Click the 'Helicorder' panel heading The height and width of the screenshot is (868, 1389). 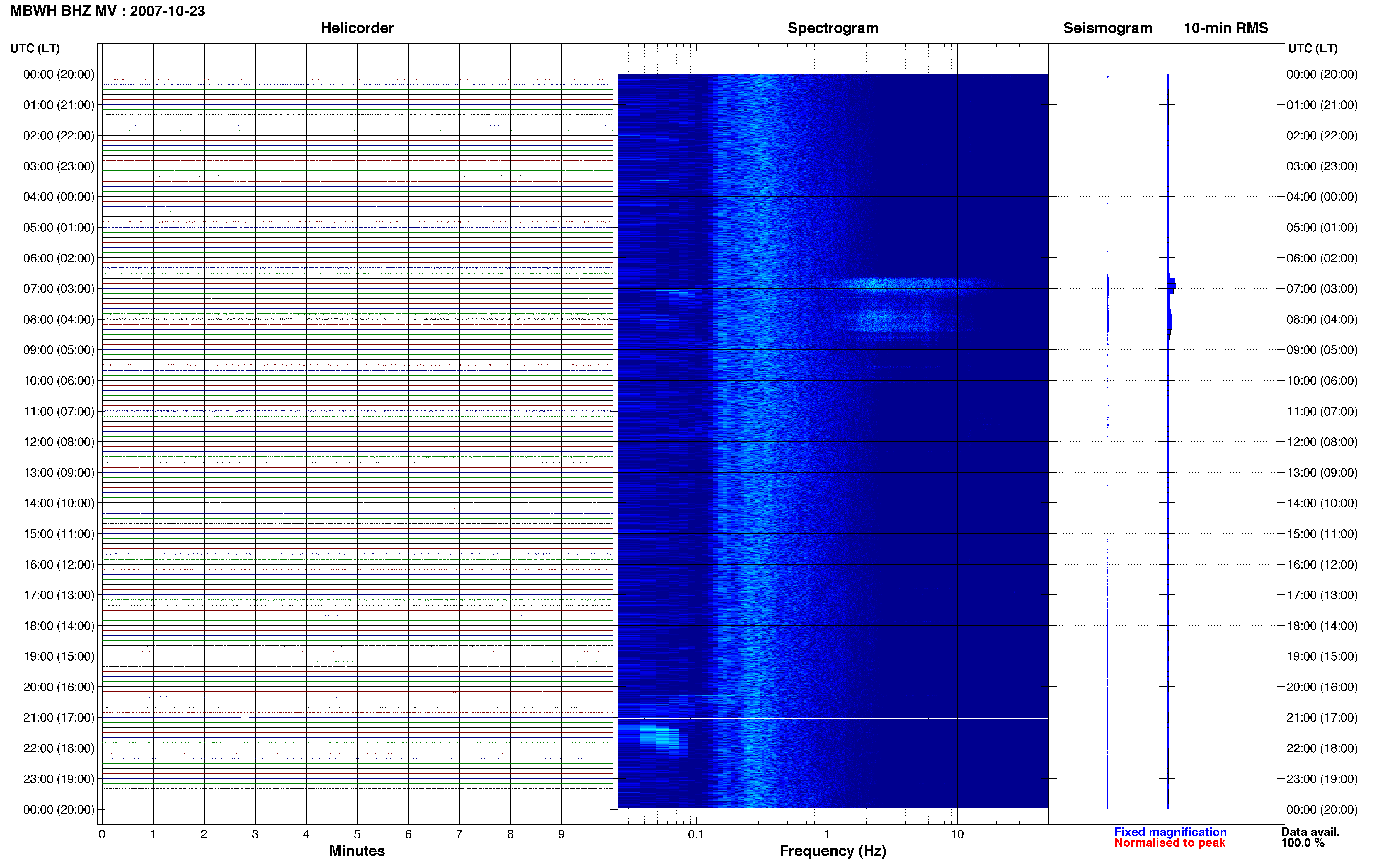point(357,28)
